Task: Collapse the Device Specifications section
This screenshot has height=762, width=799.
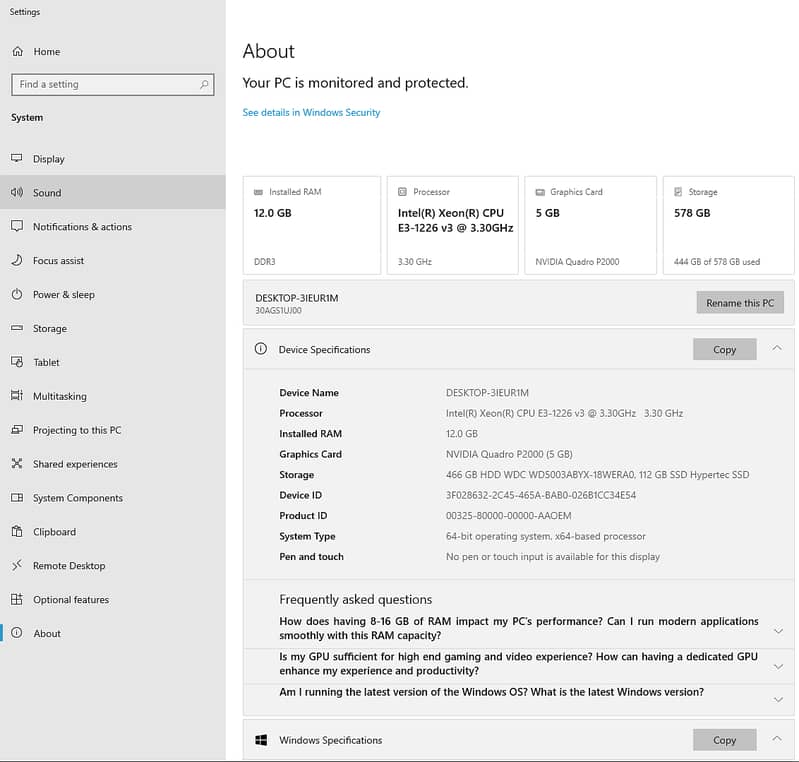Action: click(x=777, y=349)
